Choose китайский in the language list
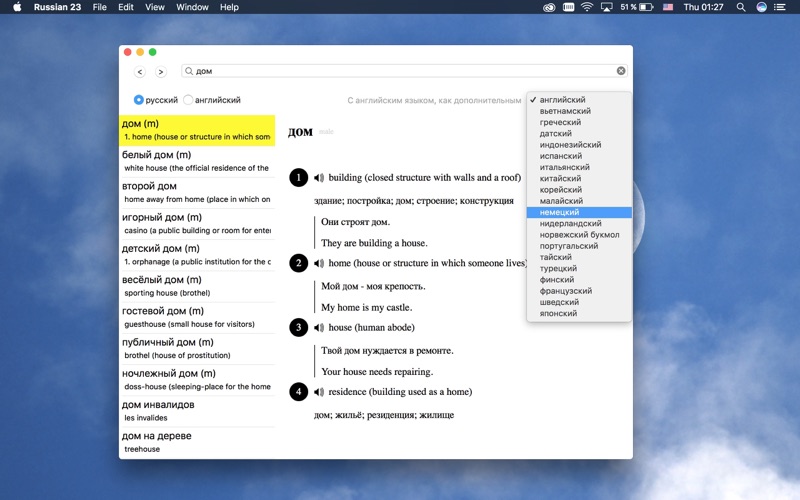Image resolution: width=800 pixels, height=500 pixels. click(x=579, y=179)
